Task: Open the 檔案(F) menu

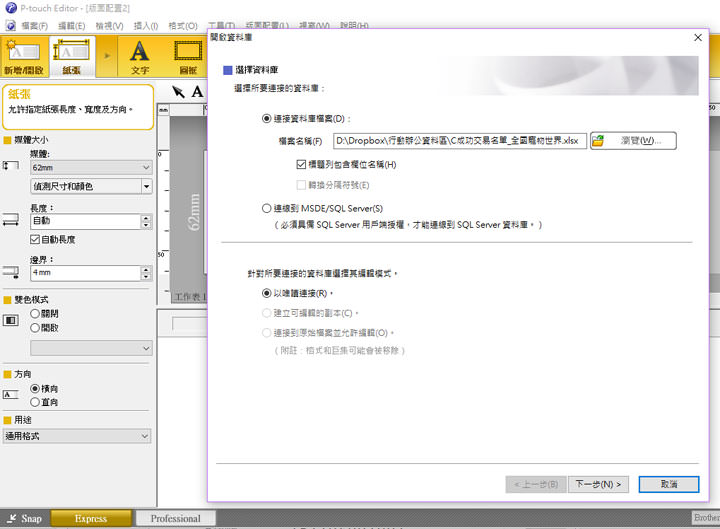Action: click(x=34, y=26)
